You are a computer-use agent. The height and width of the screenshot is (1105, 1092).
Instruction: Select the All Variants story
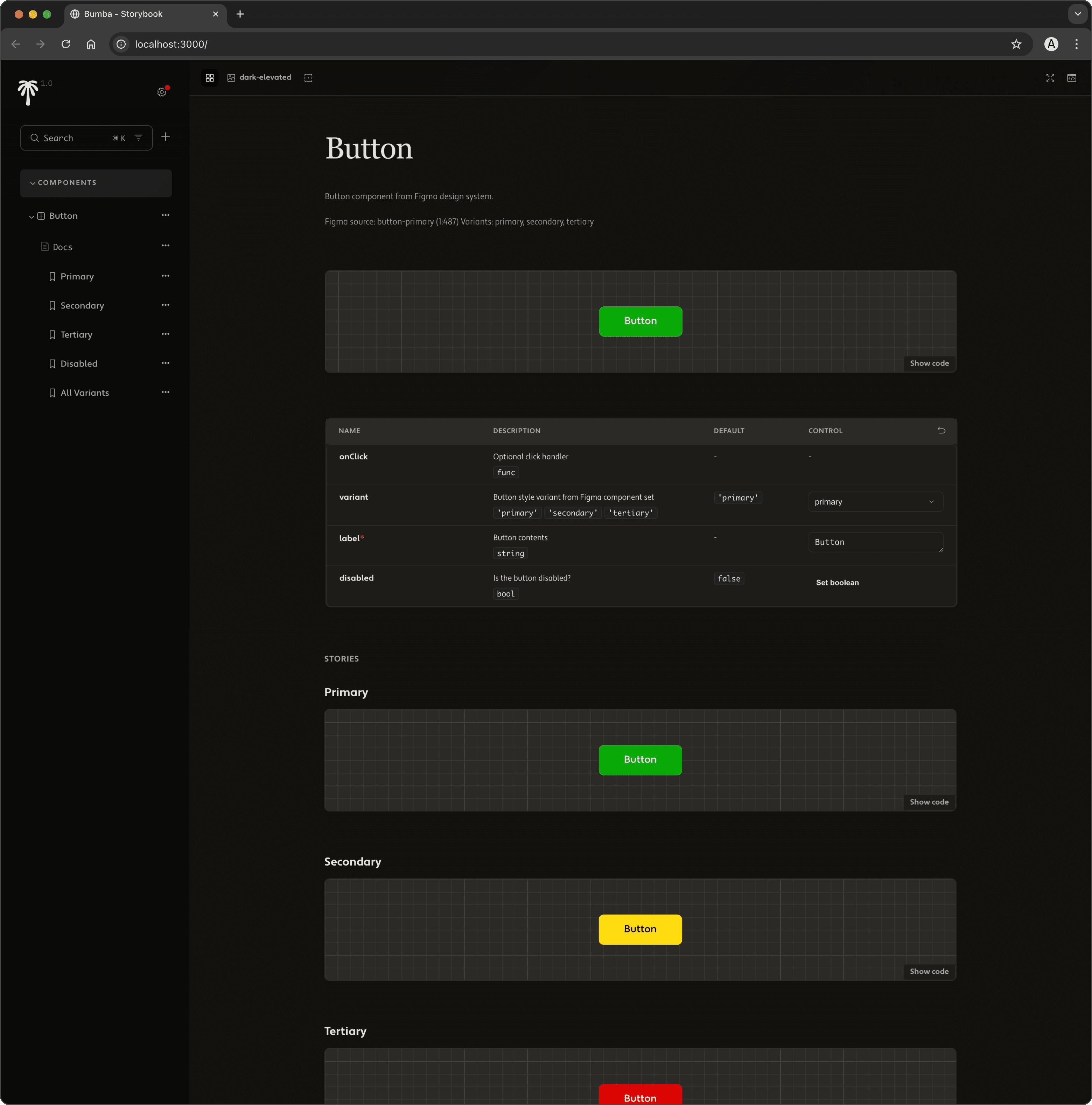pos(85,393)
